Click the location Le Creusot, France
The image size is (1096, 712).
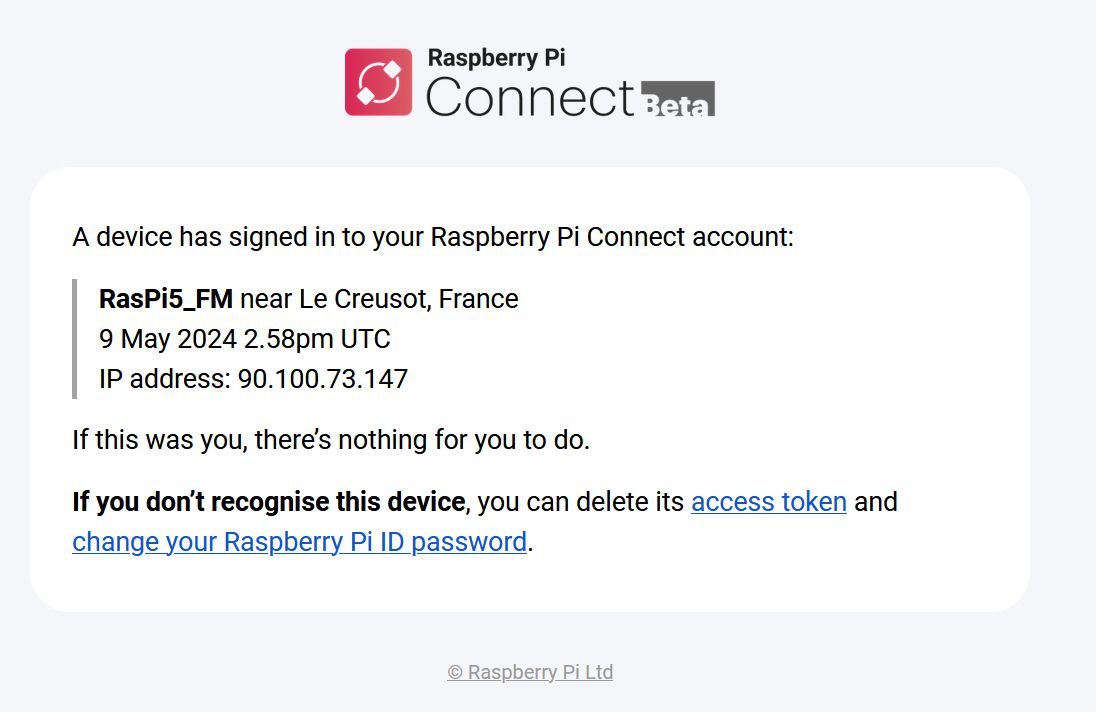coord(409,299)
